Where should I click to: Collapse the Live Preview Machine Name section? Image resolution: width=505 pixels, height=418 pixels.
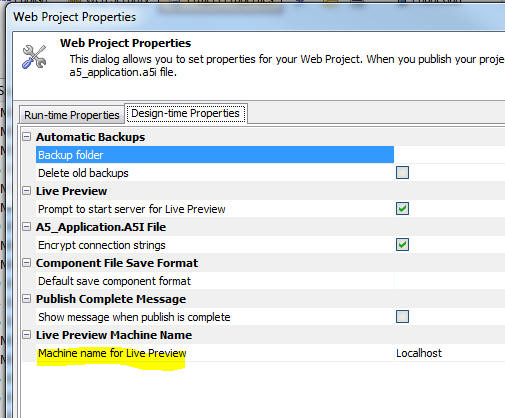click(27, 335)
